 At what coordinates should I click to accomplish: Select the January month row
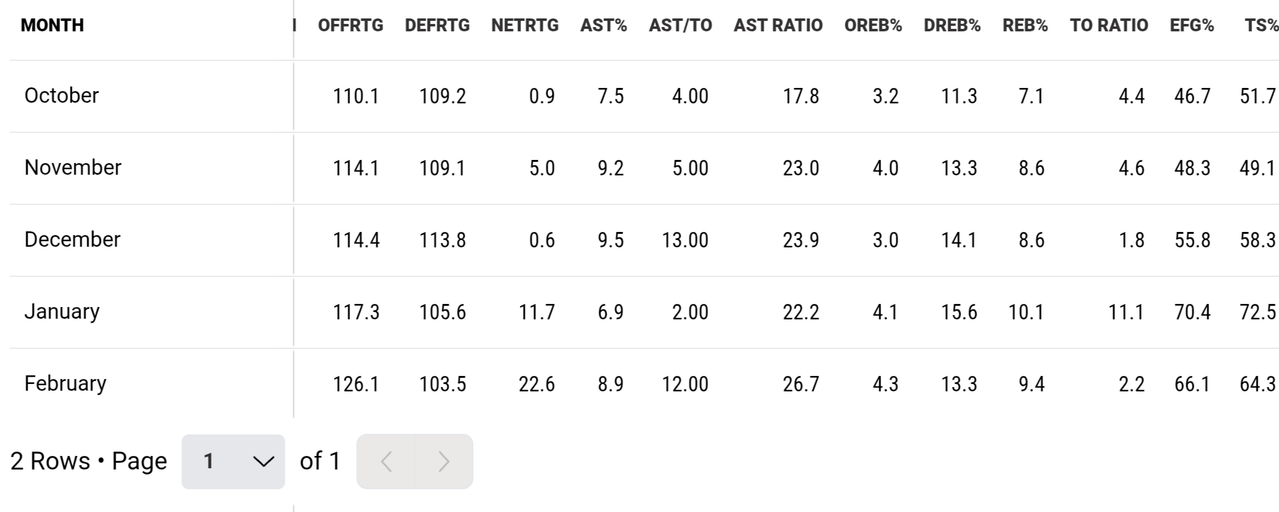coord(644,312)
